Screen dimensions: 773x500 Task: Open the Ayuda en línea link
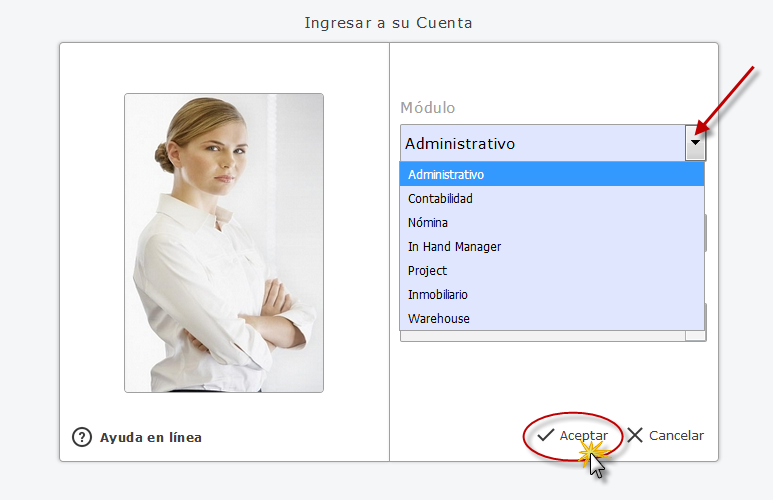coord(150,437)
